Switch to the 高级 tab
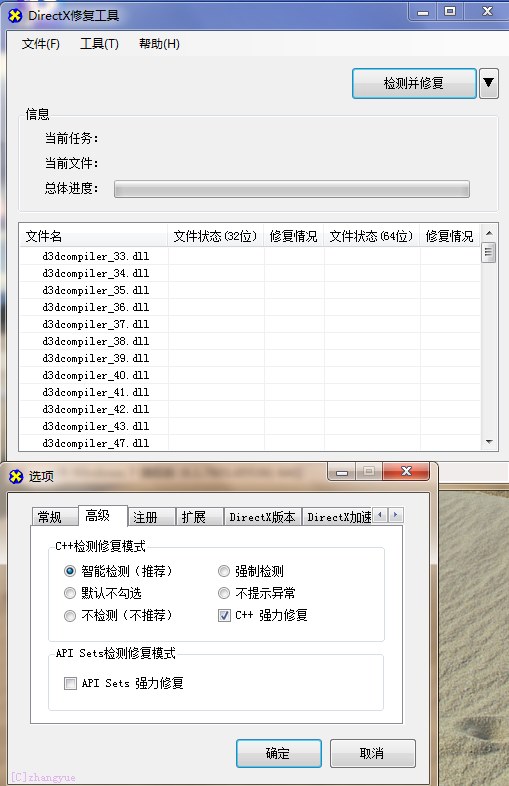Screen dimensions: 509x786 [103, 515]
